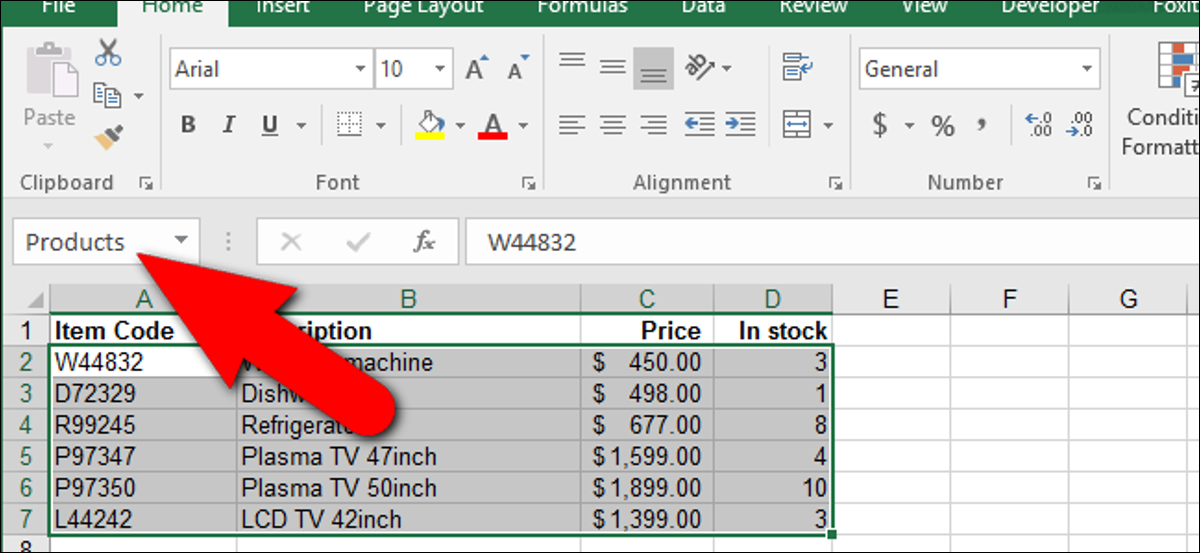Click the formula bar containing W44832
Screen dimensions: 1200x553
pos(831,242)
